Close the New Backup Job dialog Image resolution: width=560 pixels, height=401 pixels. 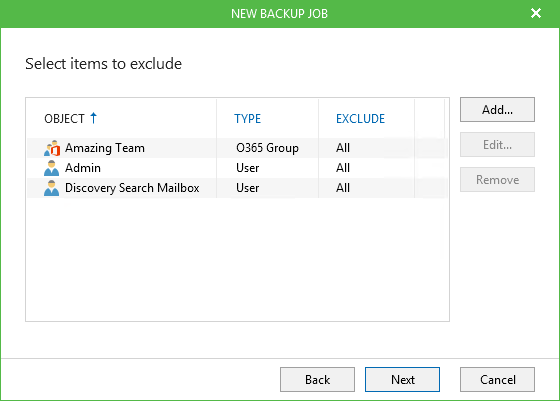click(x=536, y=13)
